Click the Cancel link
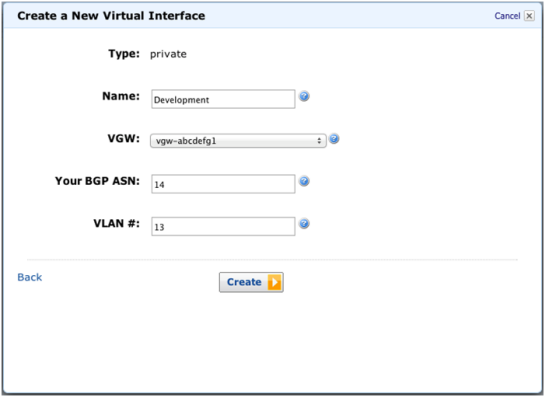This screenshot has height=397, width=545. coord(507,16)
